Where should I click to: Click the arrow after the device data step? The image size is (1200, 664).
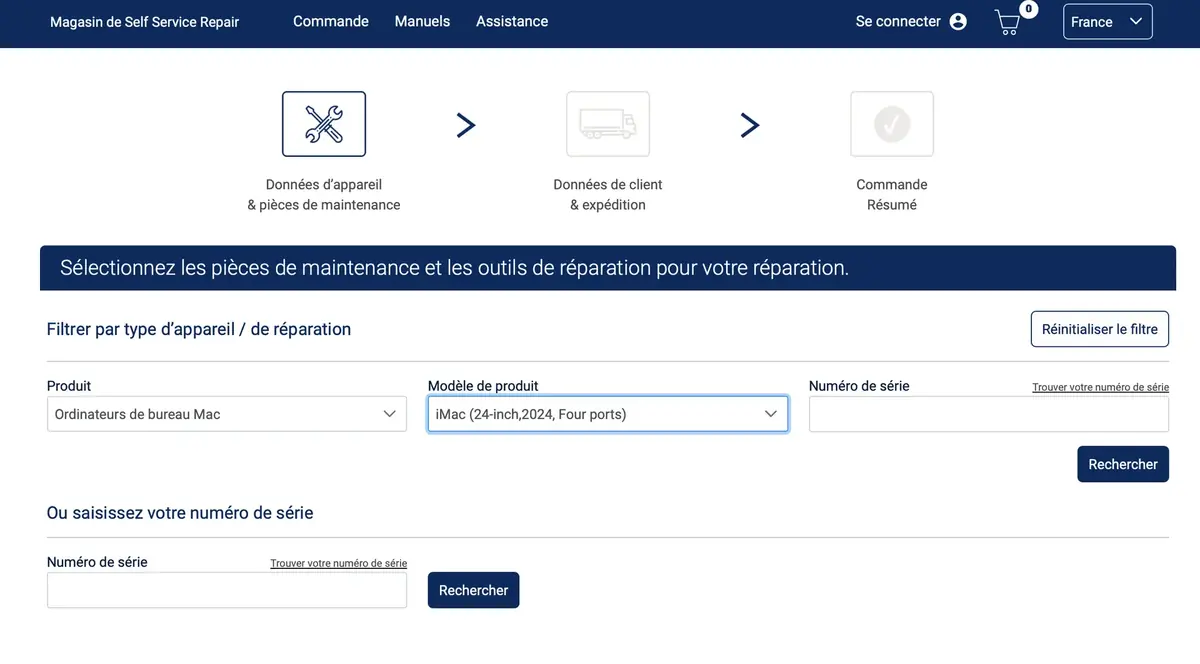click(466, 125)
